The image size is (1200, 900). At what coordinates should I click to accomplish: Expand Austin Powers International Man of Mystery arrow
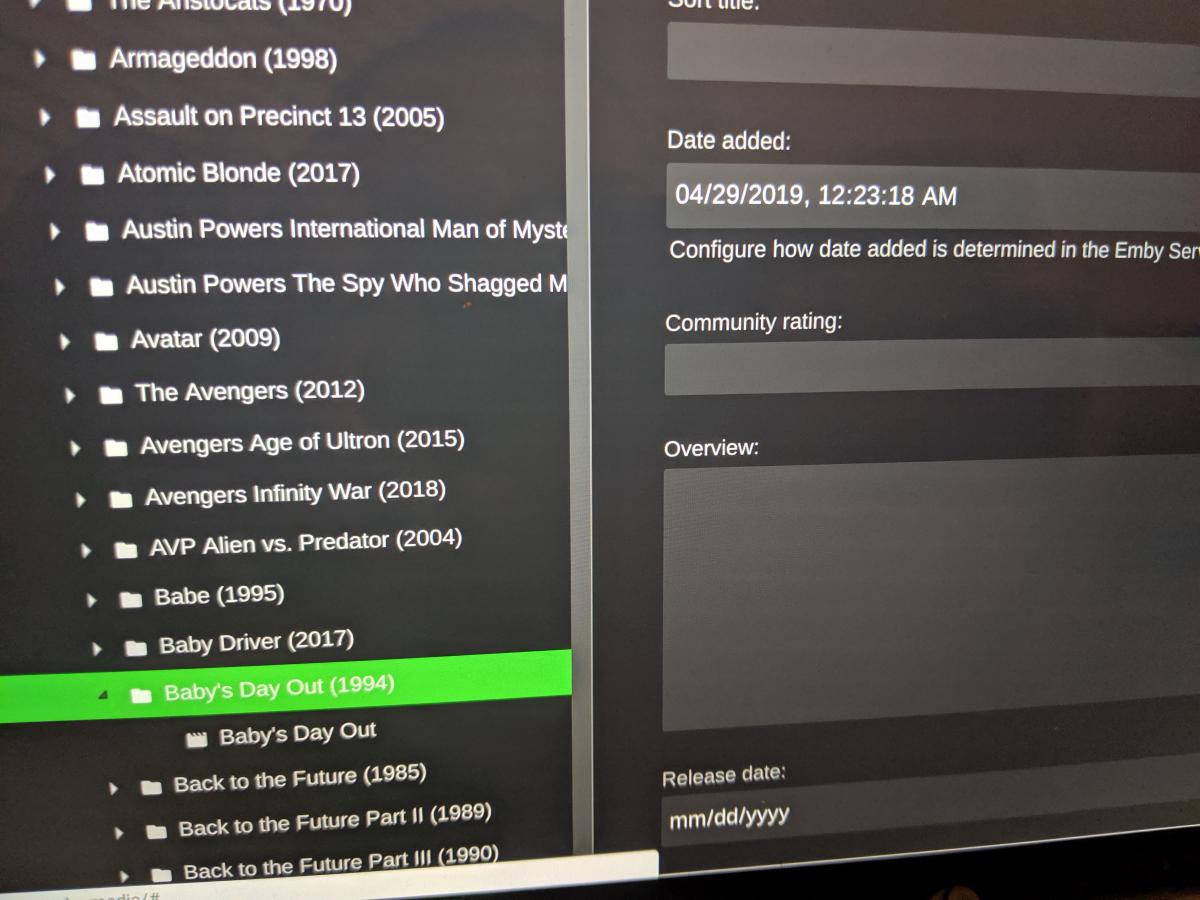(x=56, y=232)
